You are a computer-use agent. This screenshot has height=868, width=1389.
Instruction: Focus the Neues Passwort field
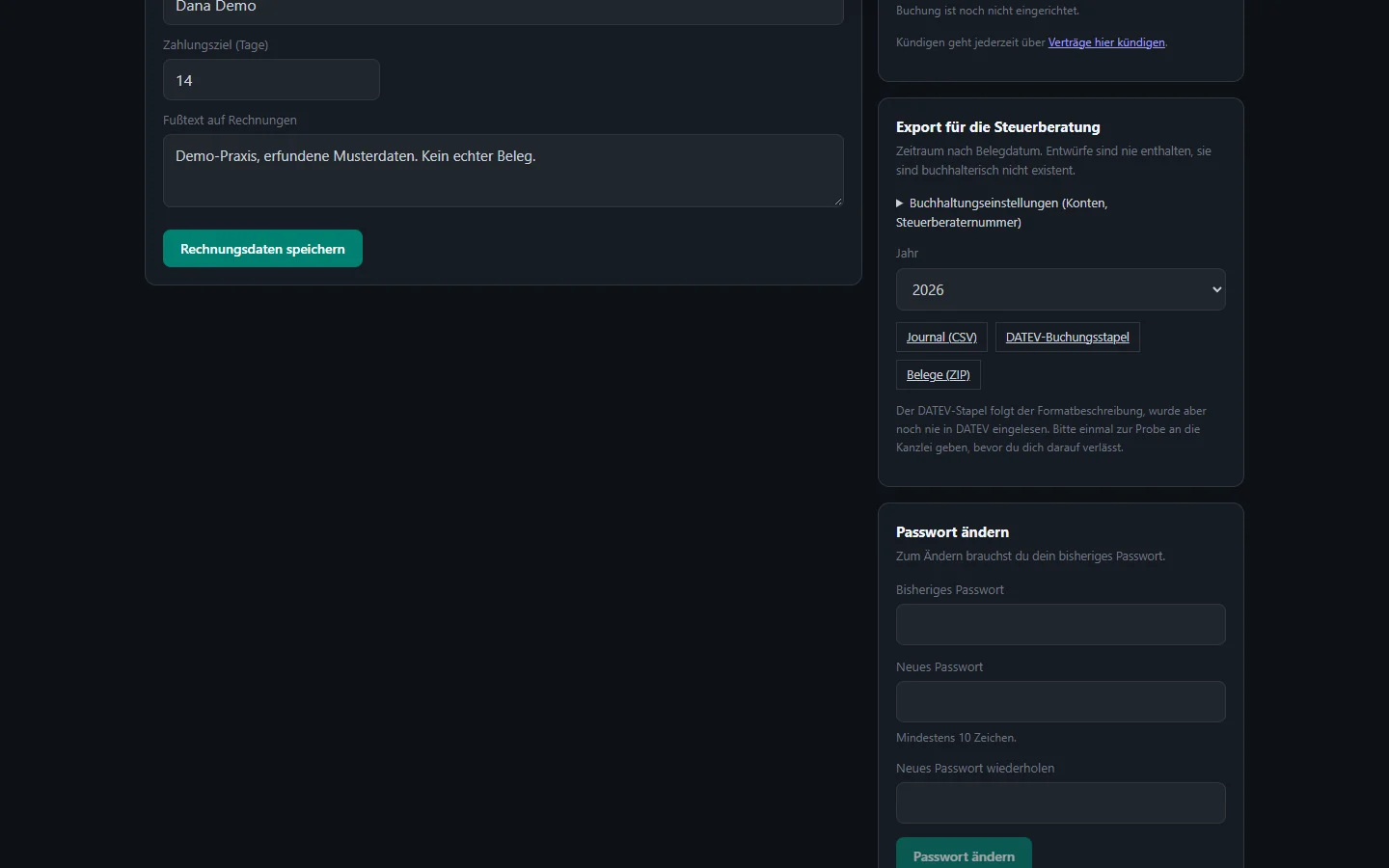click(x=1061, y=702)
